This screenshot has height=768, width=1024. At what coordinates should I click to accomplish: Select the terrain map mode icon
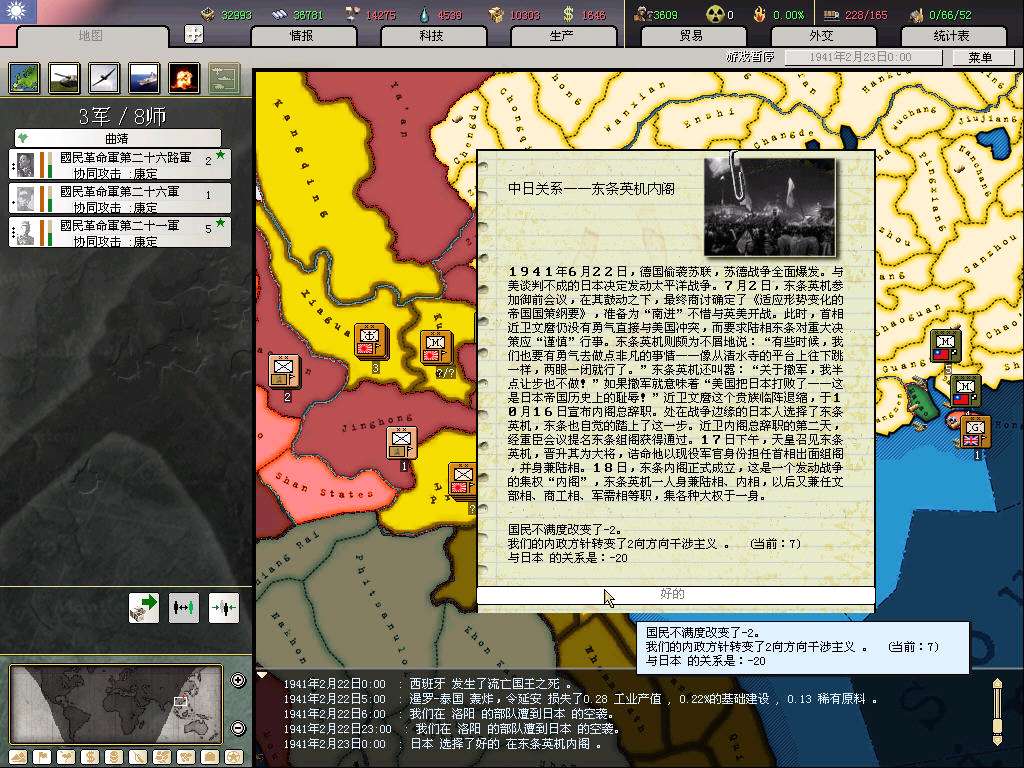coord(24,78)
